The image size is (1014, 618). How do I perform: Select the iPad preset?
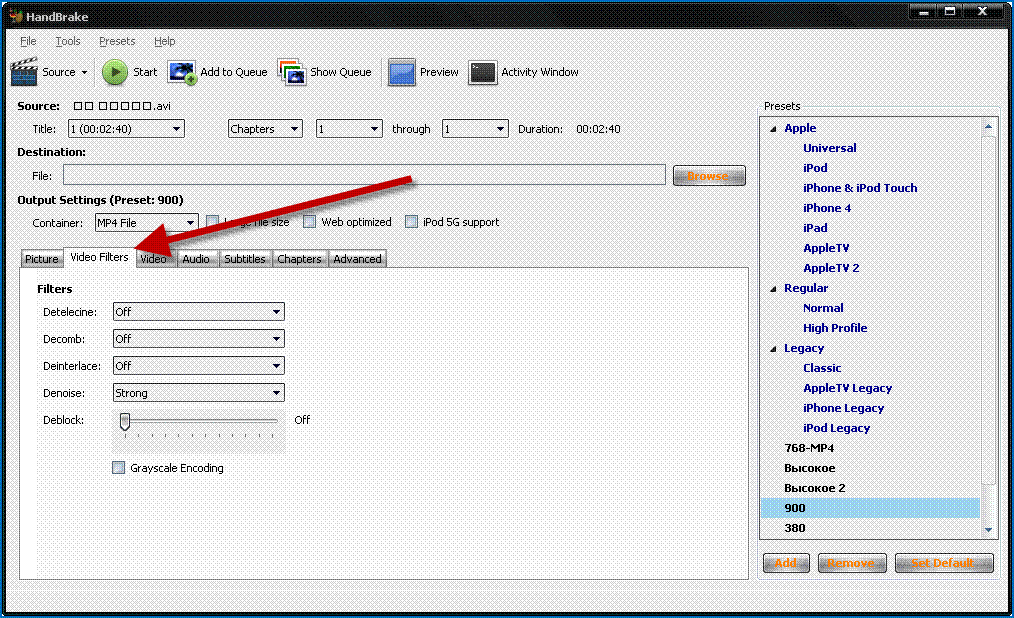click(815, 228)
